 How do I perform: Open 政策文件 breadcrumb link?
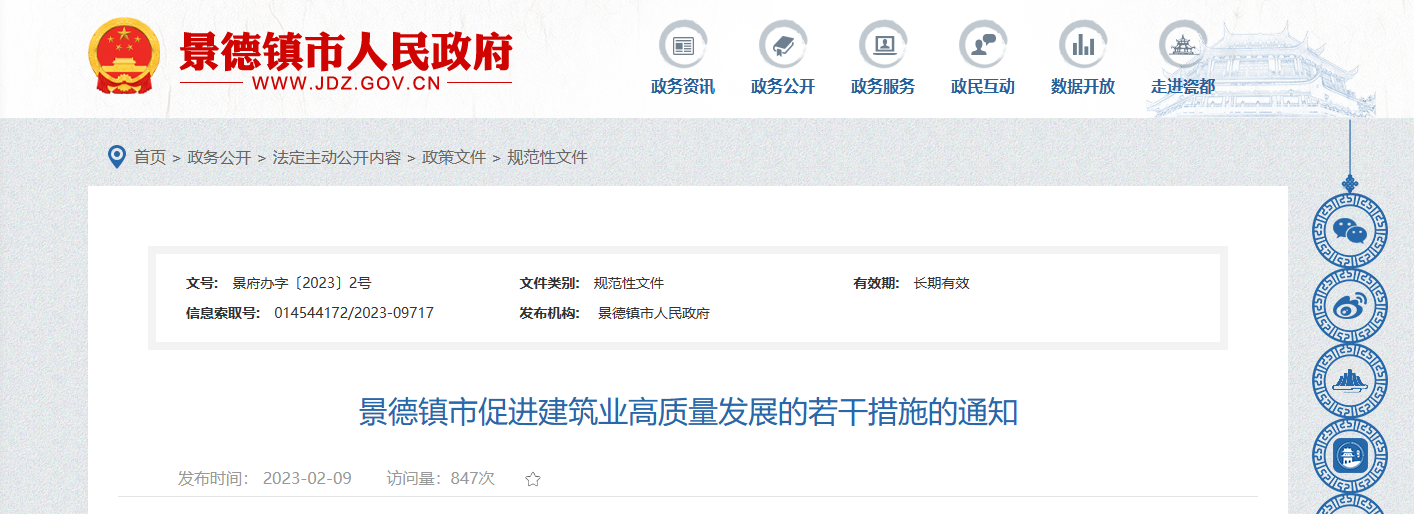click(454, 157)
